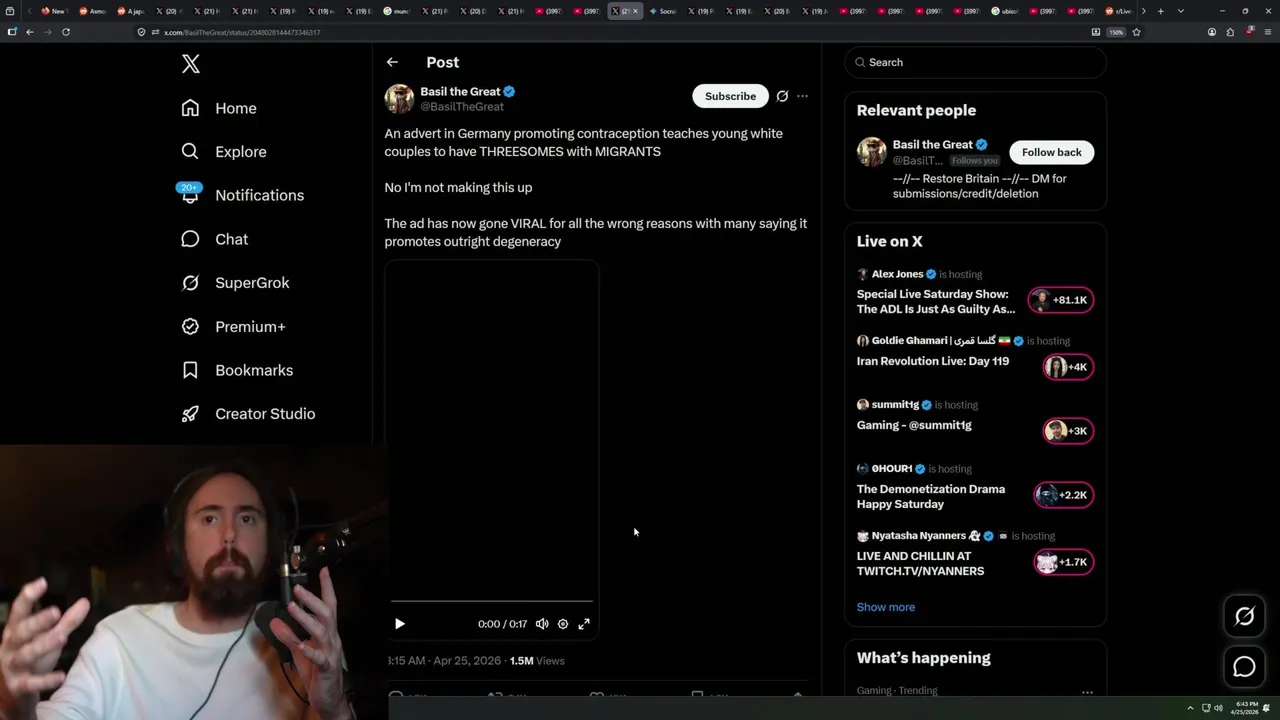Click the taskbar volume icon
This screenshot has height=720, width=1280.
[x=1218, y=708]
